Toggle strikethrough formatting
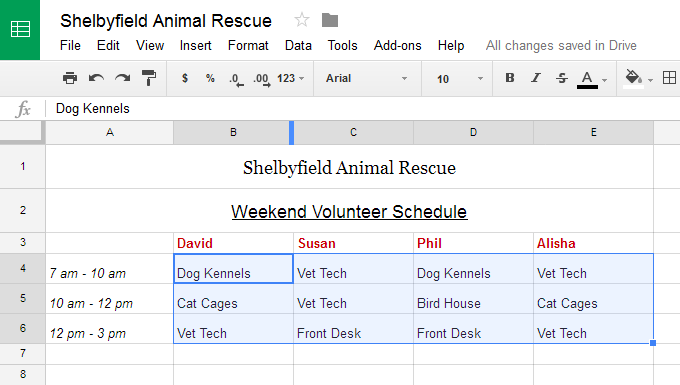 tap(562, 78)
